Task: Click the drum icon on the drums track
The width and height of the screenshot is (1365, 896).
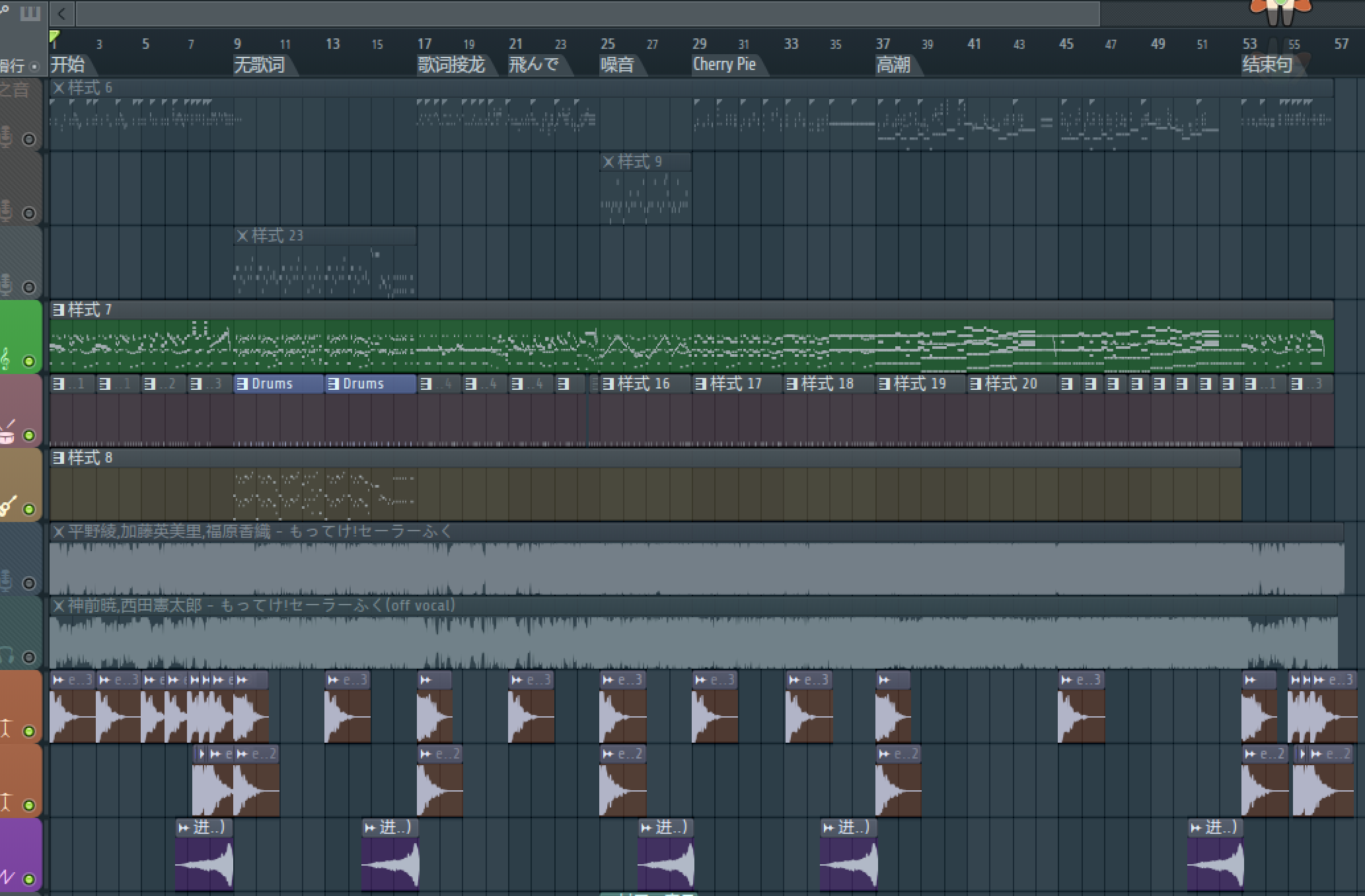Action: [x=7, y=433]
